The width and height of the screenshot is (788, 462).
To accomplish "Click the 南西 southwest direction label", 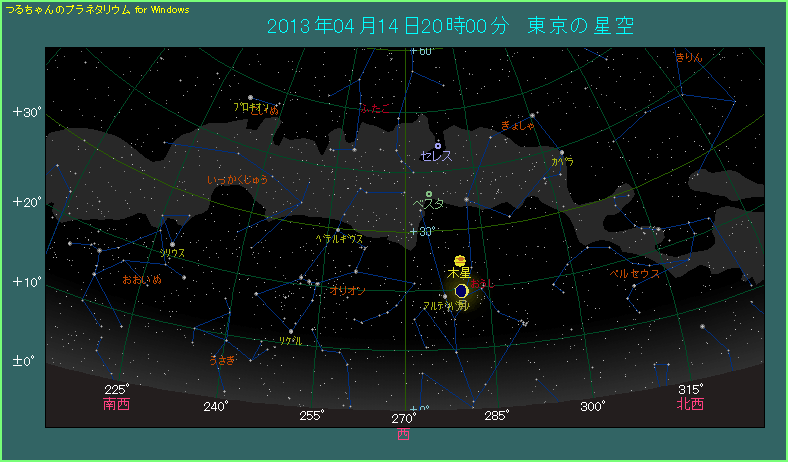I will [x=116, y=405].
